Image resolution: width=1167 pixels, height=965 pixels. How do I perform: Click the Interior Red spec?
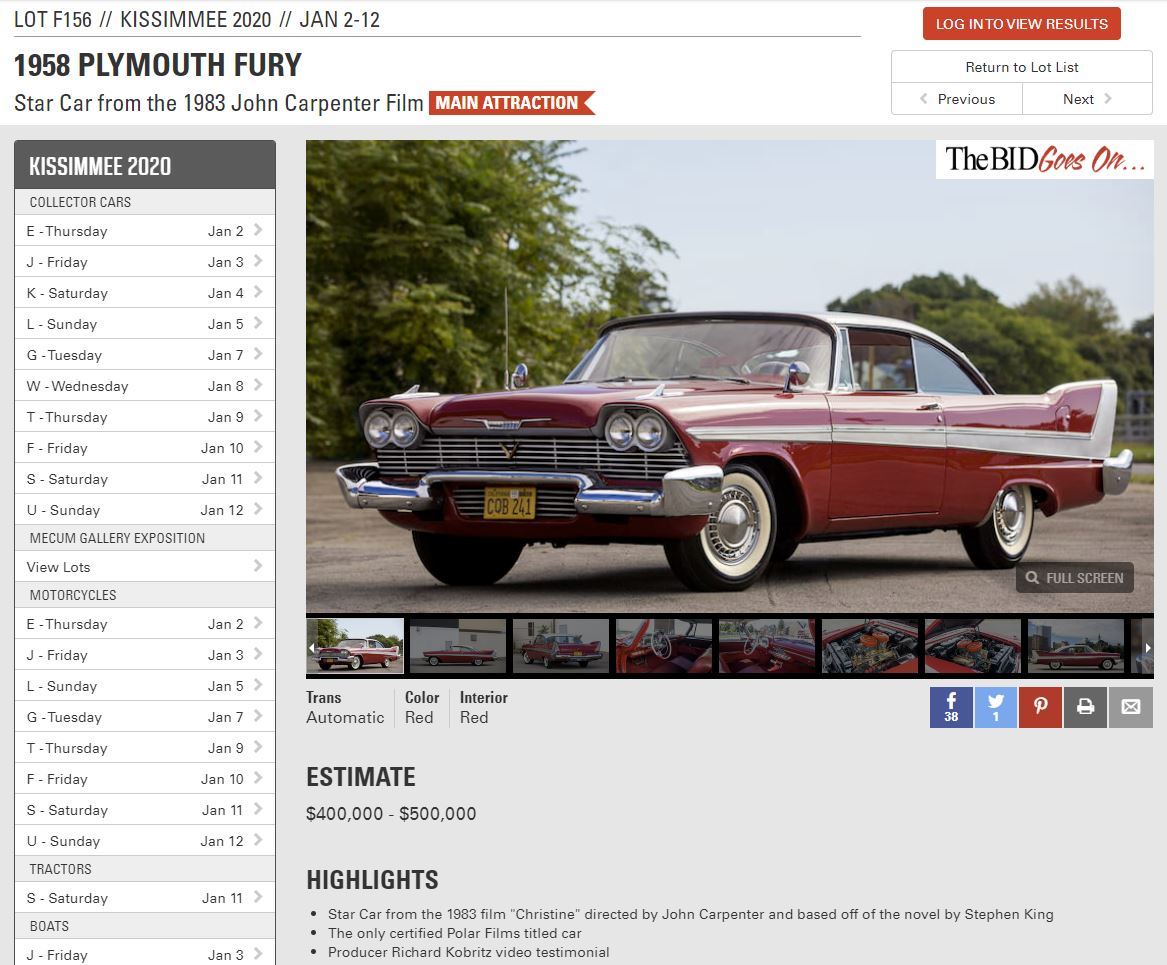pos(484,708)
